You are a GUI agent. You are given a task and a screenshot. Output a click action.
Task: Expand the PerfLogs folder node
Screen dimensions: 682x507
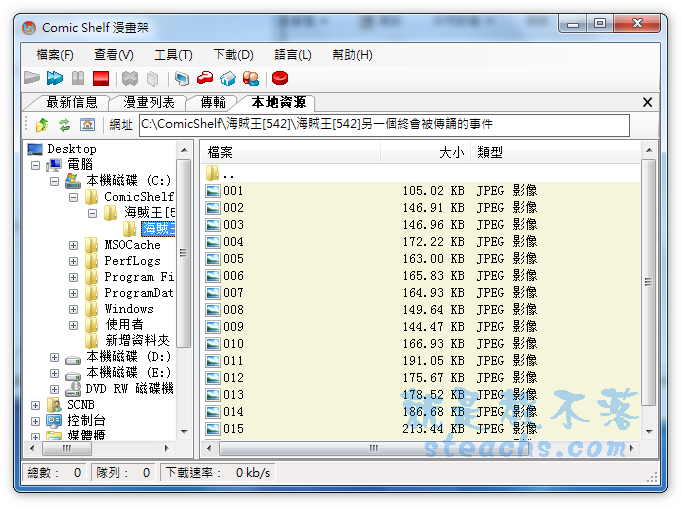coord(74,262)
